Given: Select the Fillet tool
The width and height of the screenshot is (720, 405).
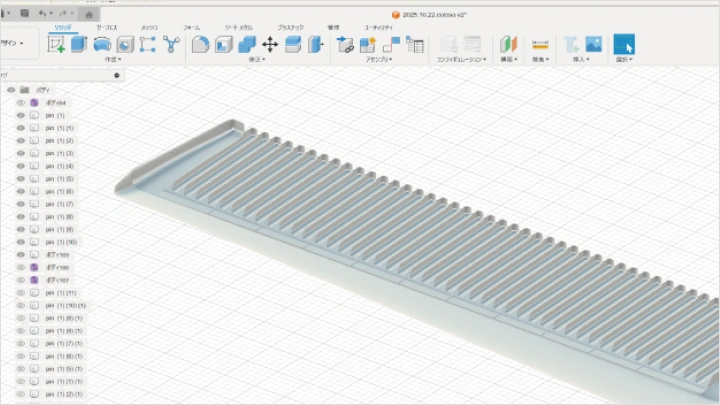Looking at the screenshot, I should [x=200, y=45].
